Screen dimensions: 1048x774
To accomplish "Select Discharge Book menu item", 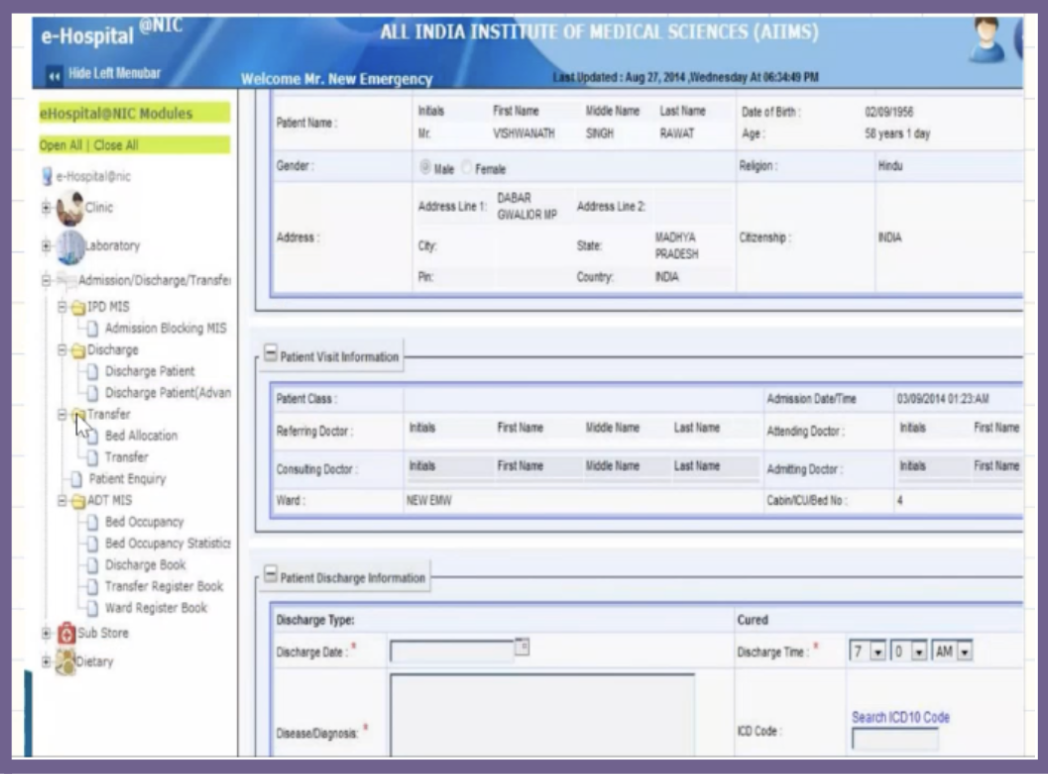I will click(145, 565).
